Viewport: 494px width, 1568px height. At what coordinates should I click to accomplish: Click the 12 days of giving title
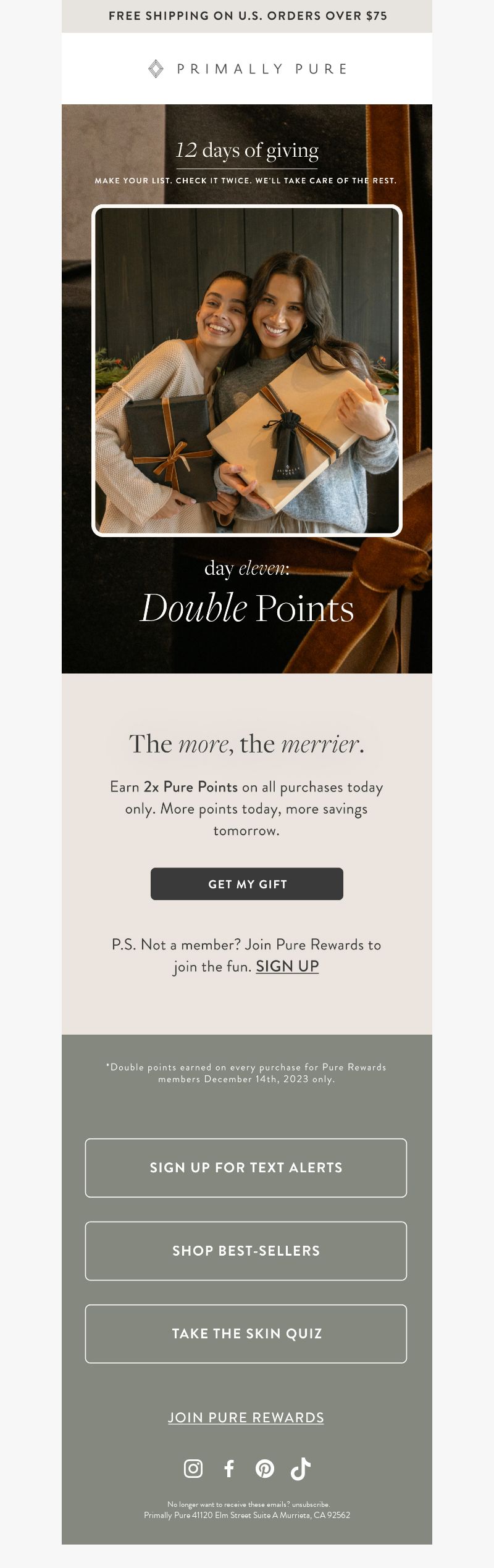247,150
